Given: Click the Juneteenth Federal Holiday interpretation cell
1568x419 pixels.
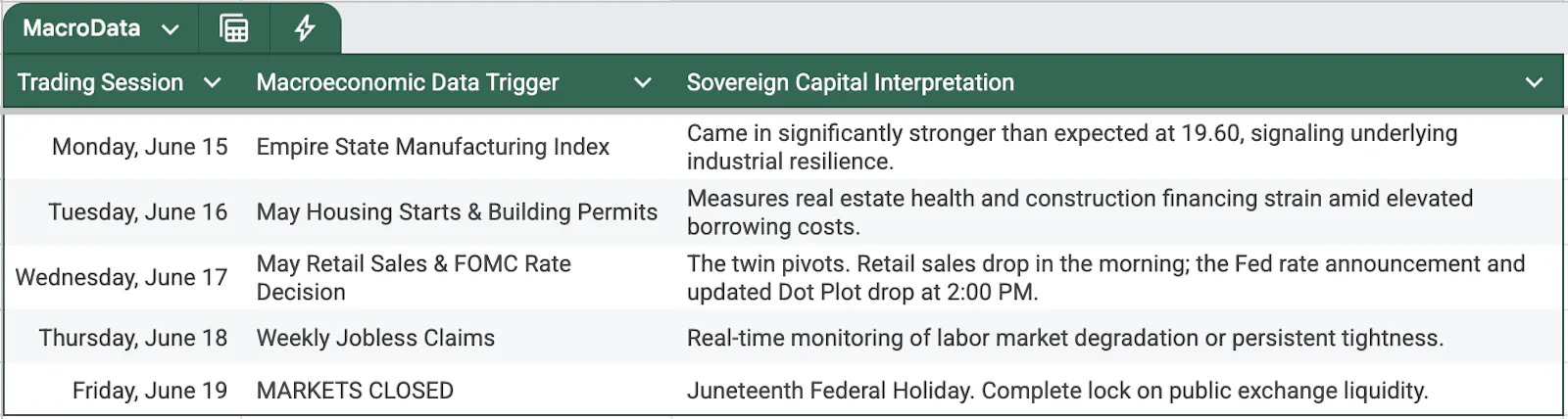Looking at the screenshot, I should [1117, 391].
